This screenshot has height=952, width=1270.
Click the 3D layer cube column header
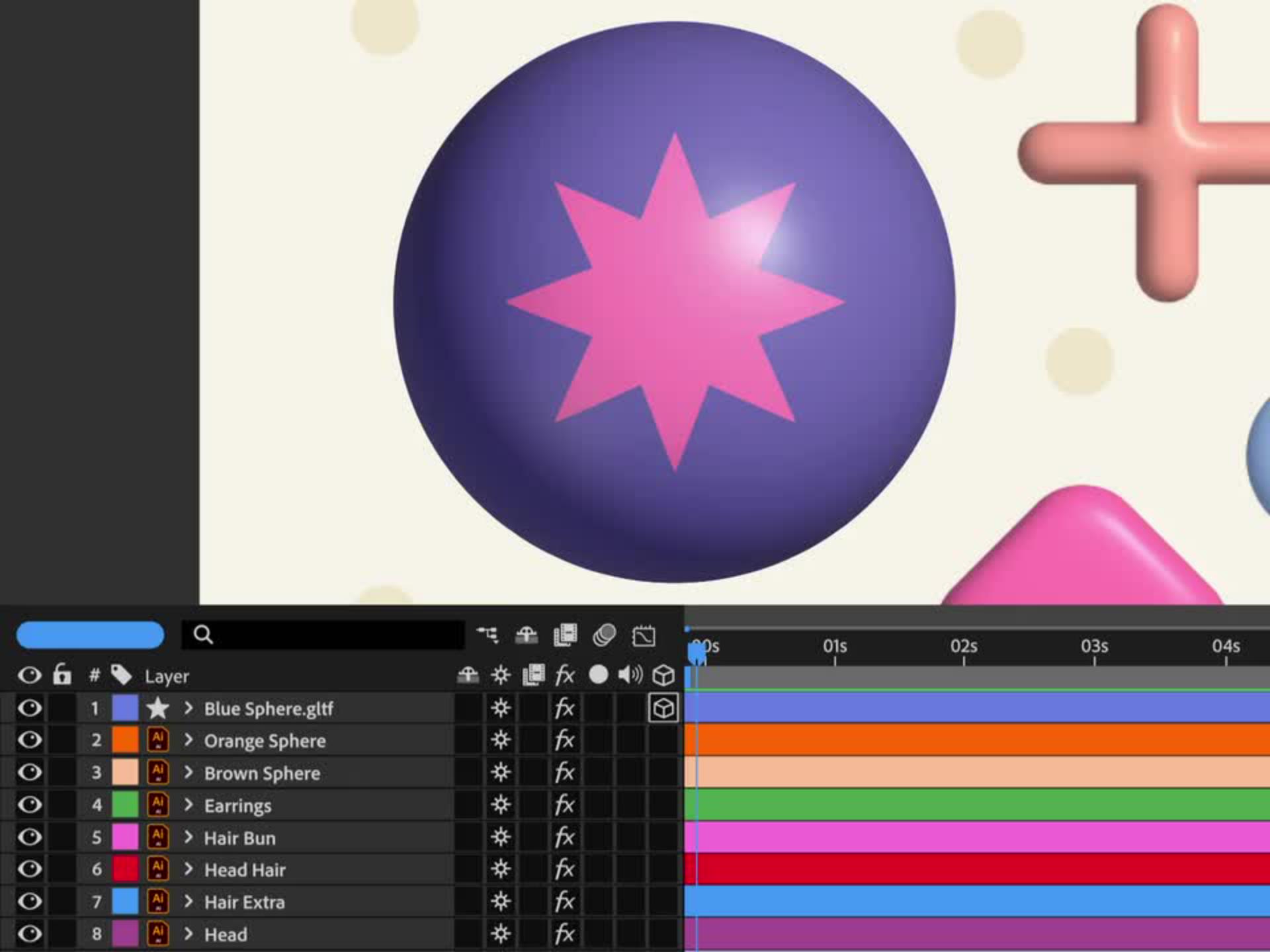coord(663,675)
